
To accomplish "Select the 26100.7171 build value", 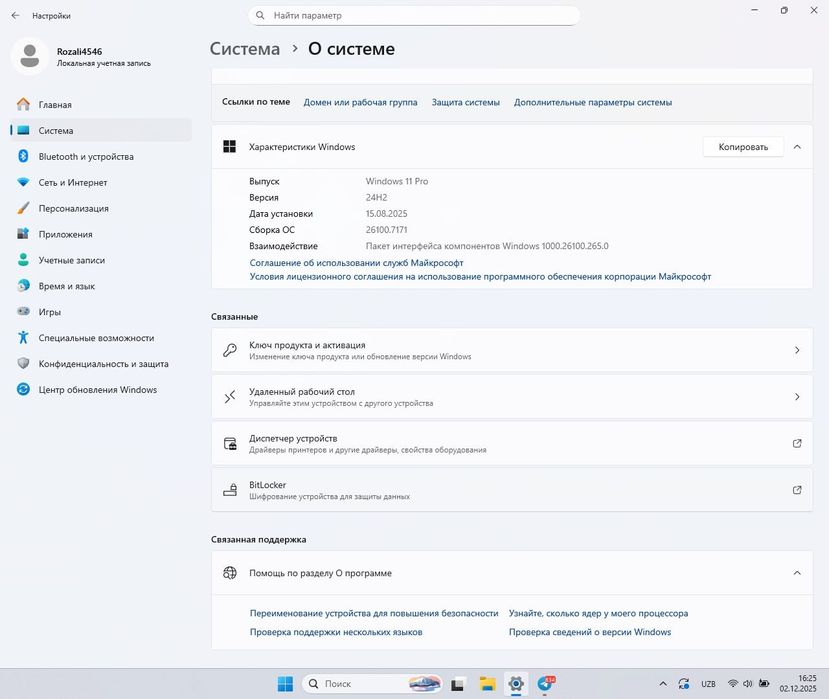I will tap(386, 229).
